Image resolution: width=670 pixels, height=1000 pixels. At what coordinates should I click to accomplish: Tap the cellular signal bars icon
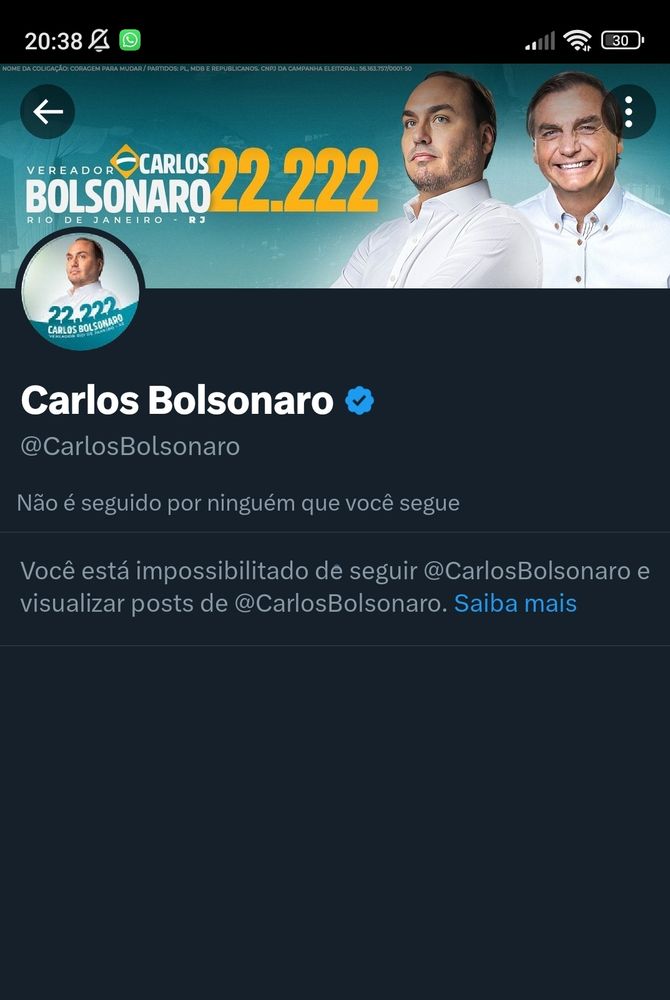[x=539, y=41]
